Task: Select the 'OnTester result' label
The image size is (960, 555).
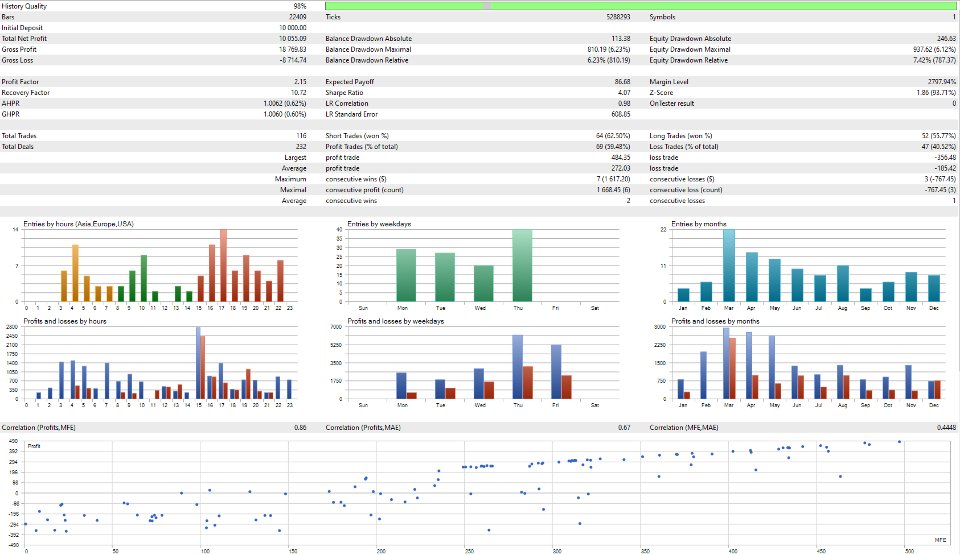Action: pos(672,104)
